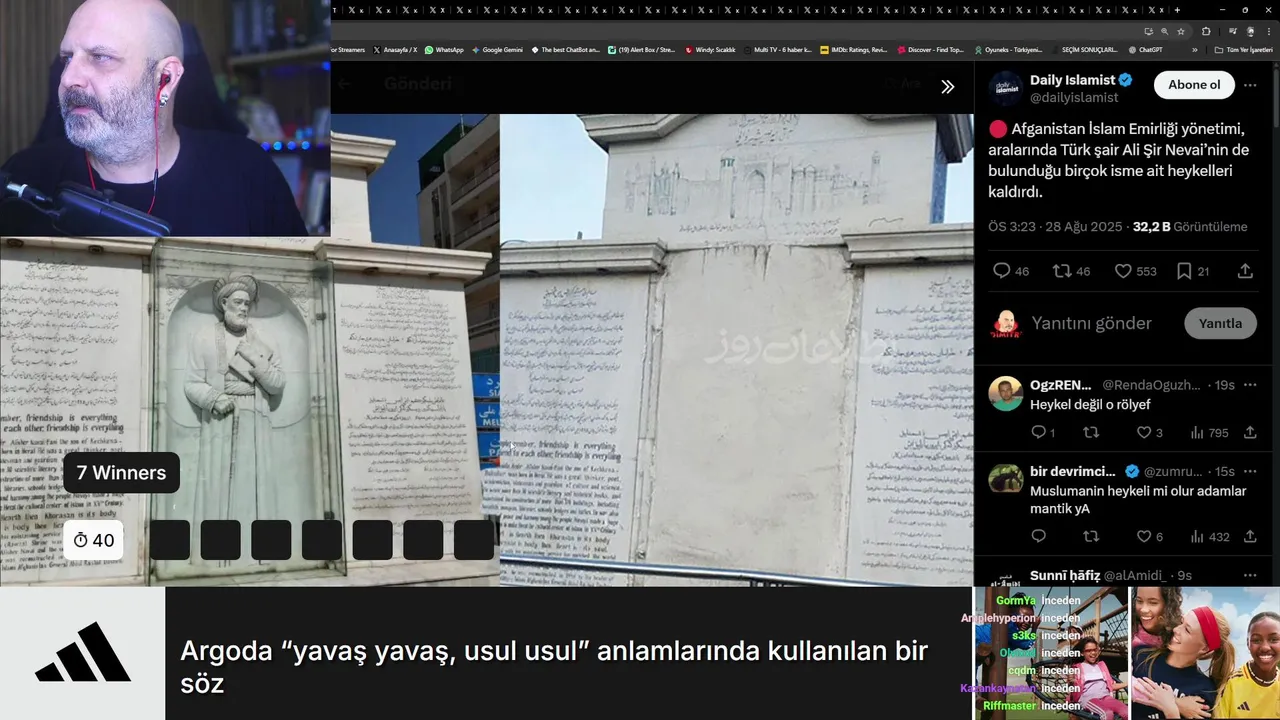Share OgzREN's comment
The height and width of the screenshot is (720, 1280).
[x=1250, y=433]
